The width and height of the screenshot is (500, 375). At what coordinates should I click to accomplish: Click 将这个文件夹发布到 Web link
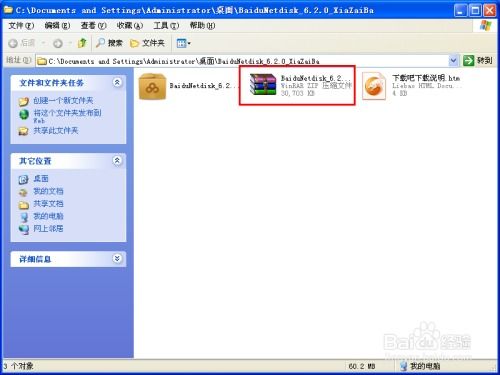67,116
